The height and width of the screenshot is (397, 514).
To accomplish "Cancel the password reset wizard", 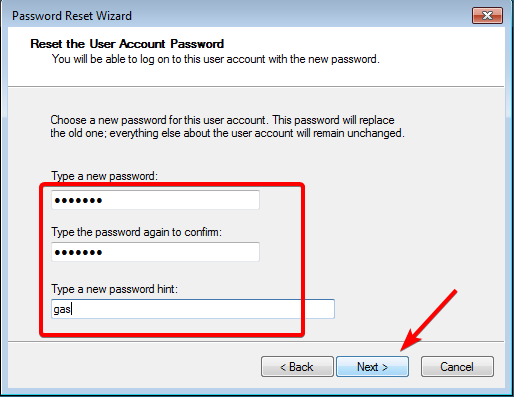I will 457,367.
